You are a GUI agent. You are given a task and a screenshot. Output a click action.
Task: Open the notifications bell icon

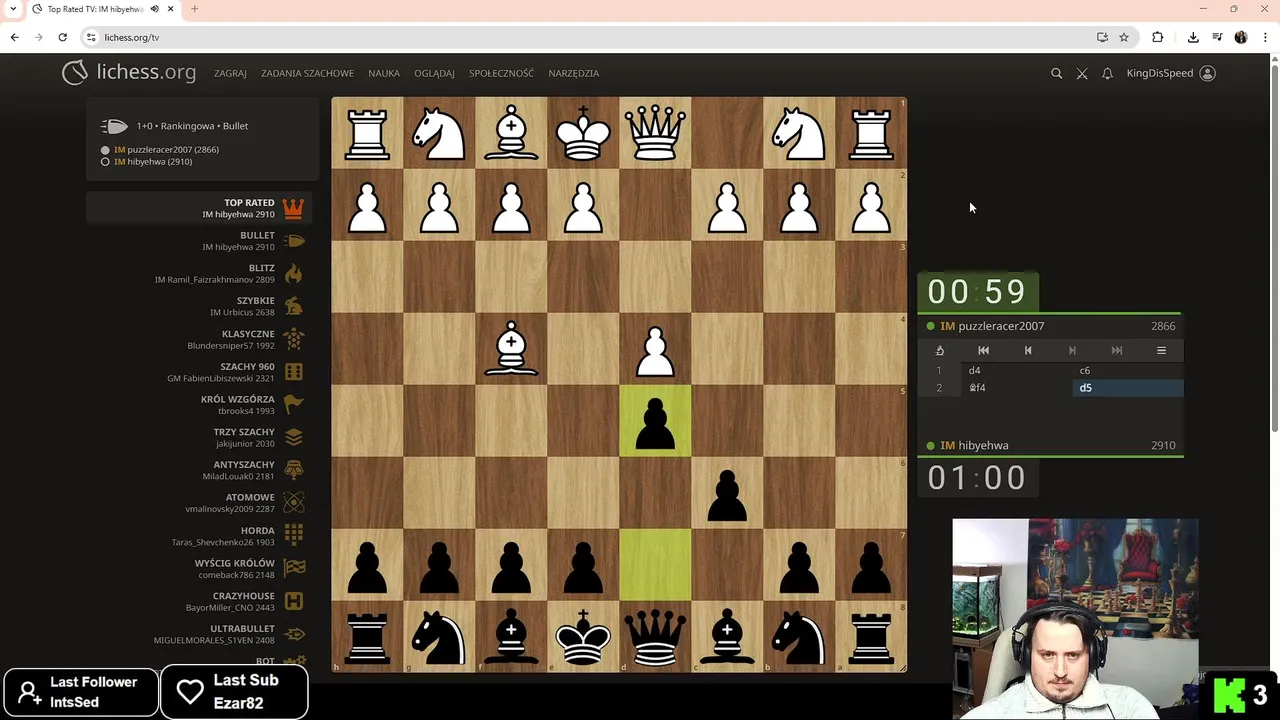click(1107, 73)
